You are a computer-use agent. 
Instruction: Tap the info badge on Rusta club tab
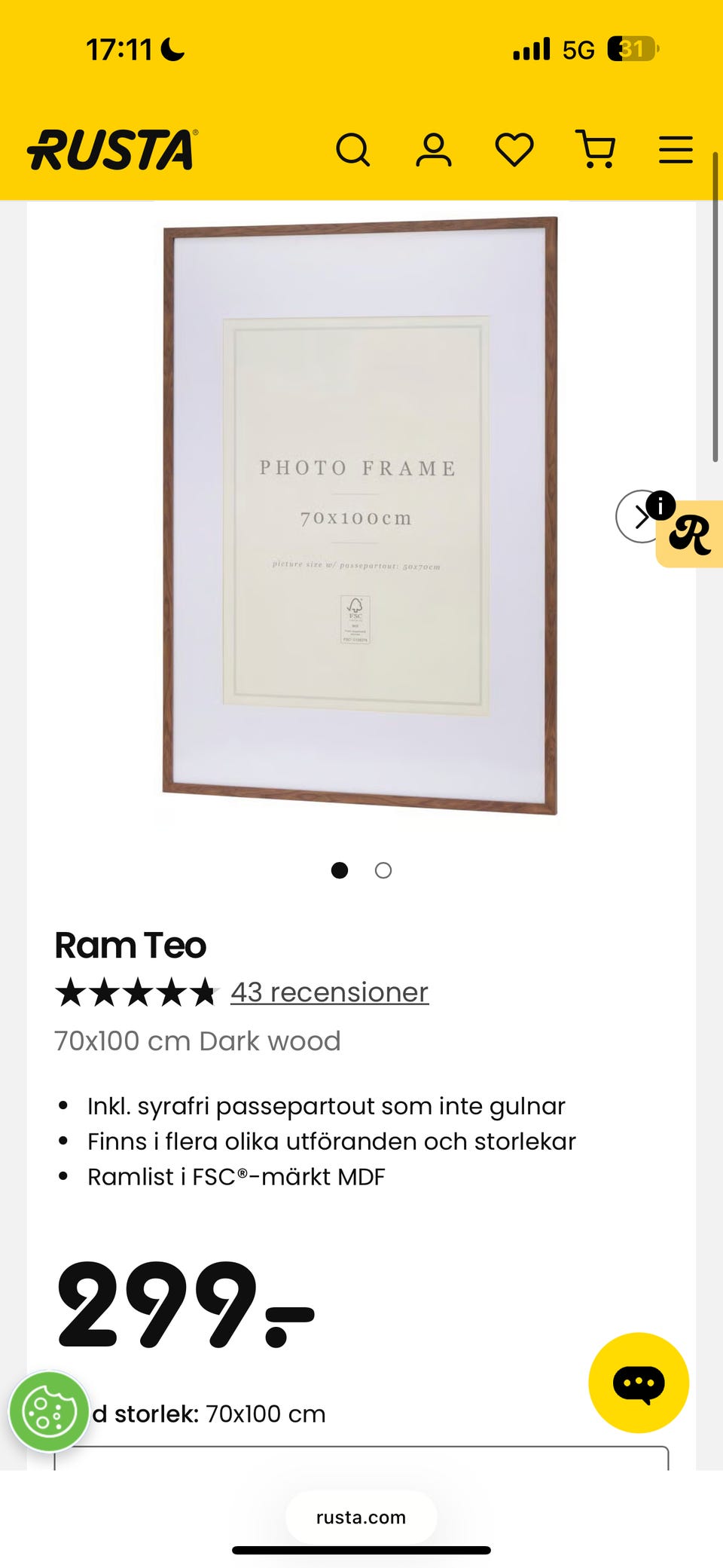[660, 505]
